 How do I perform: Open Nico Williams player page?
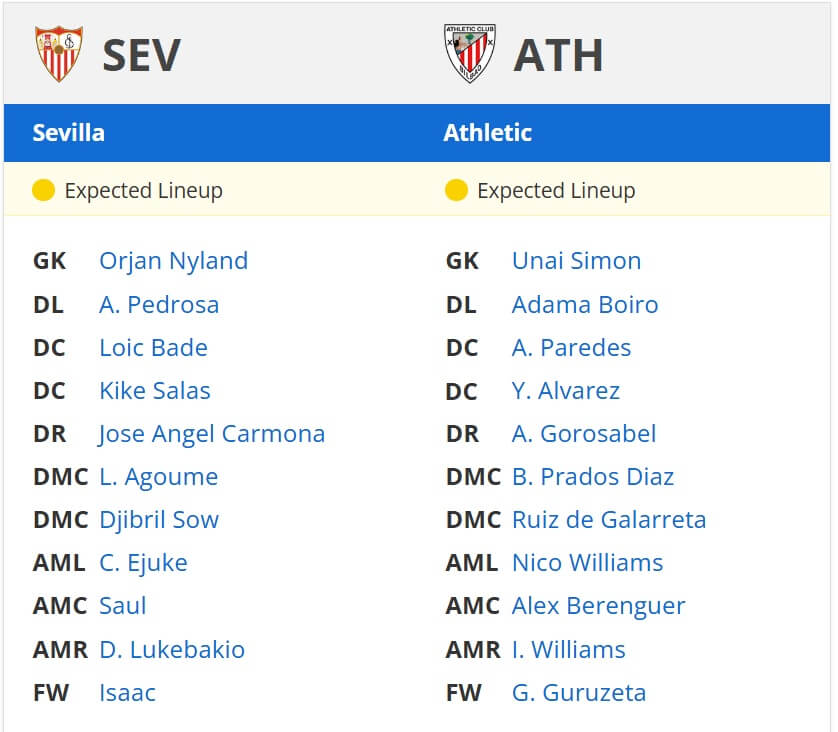coord(587,563)
